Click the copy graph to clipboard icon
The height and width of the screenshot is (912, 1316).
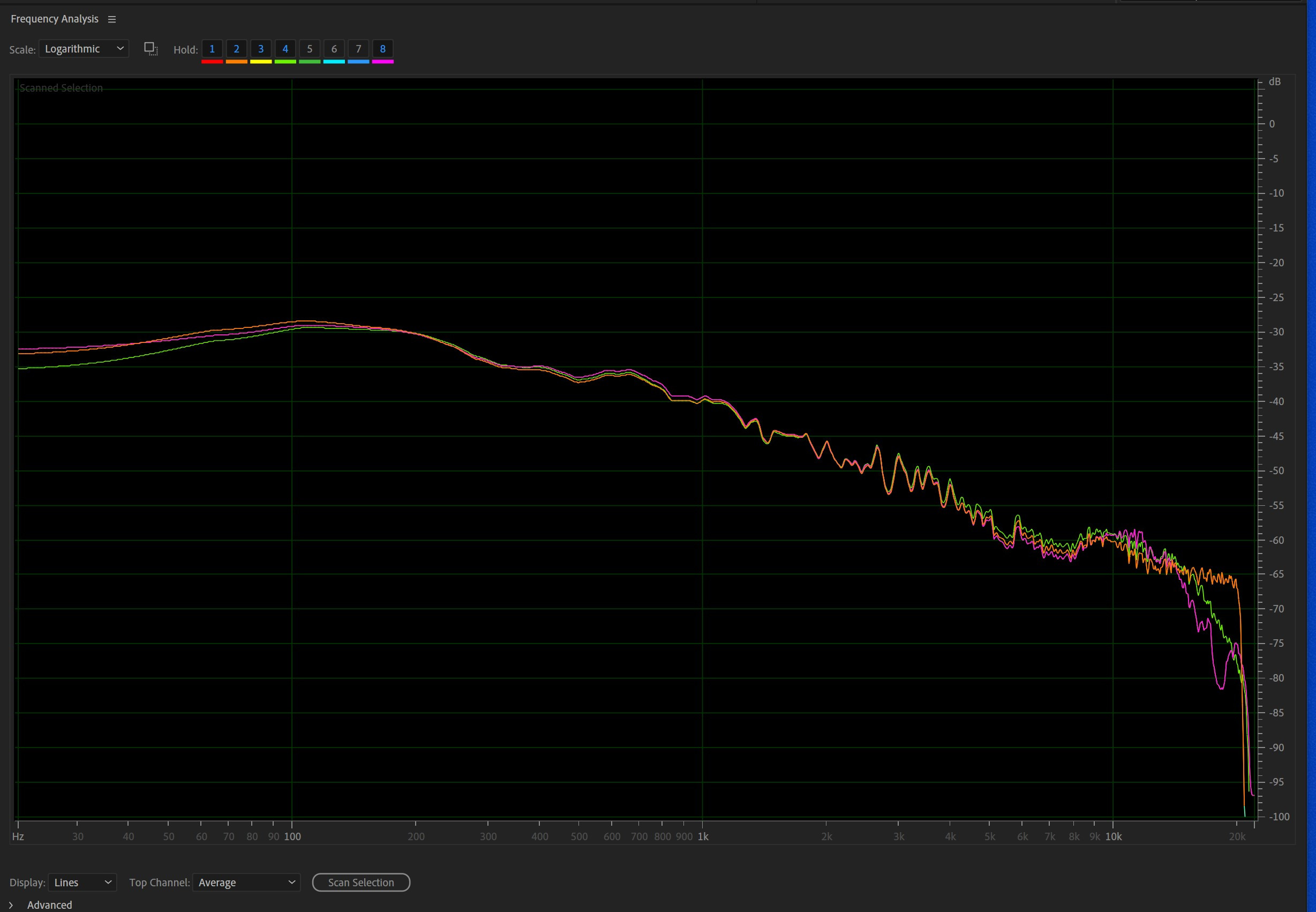(x=151, y=49)
